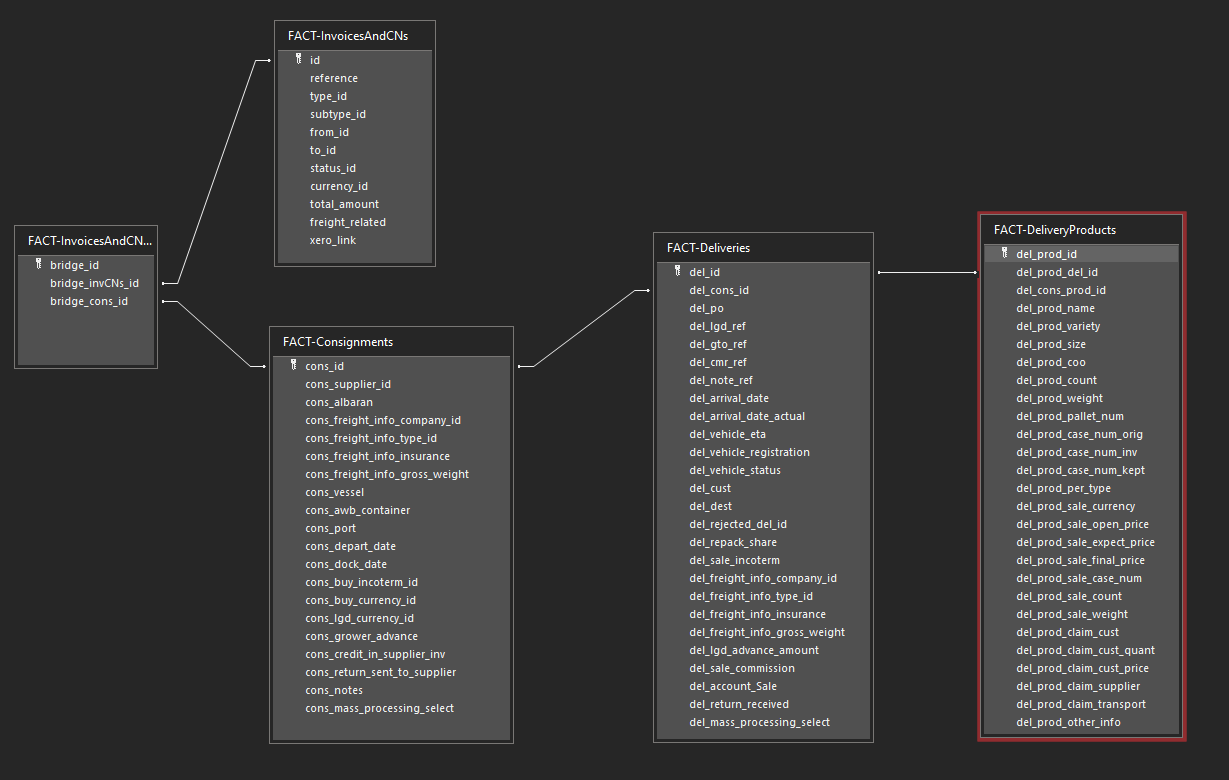
Task: Select the FACT-Deliveries table title
Action: tap(708, 248)
